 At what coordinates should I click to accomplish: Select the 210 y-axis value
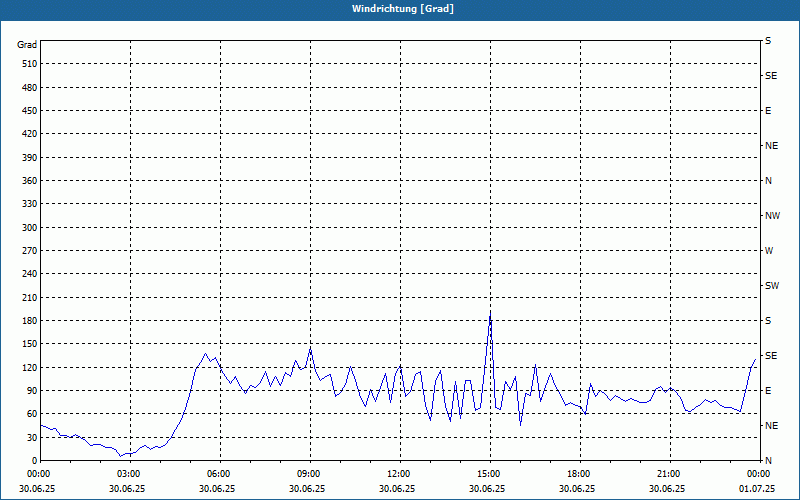(30, 297)
